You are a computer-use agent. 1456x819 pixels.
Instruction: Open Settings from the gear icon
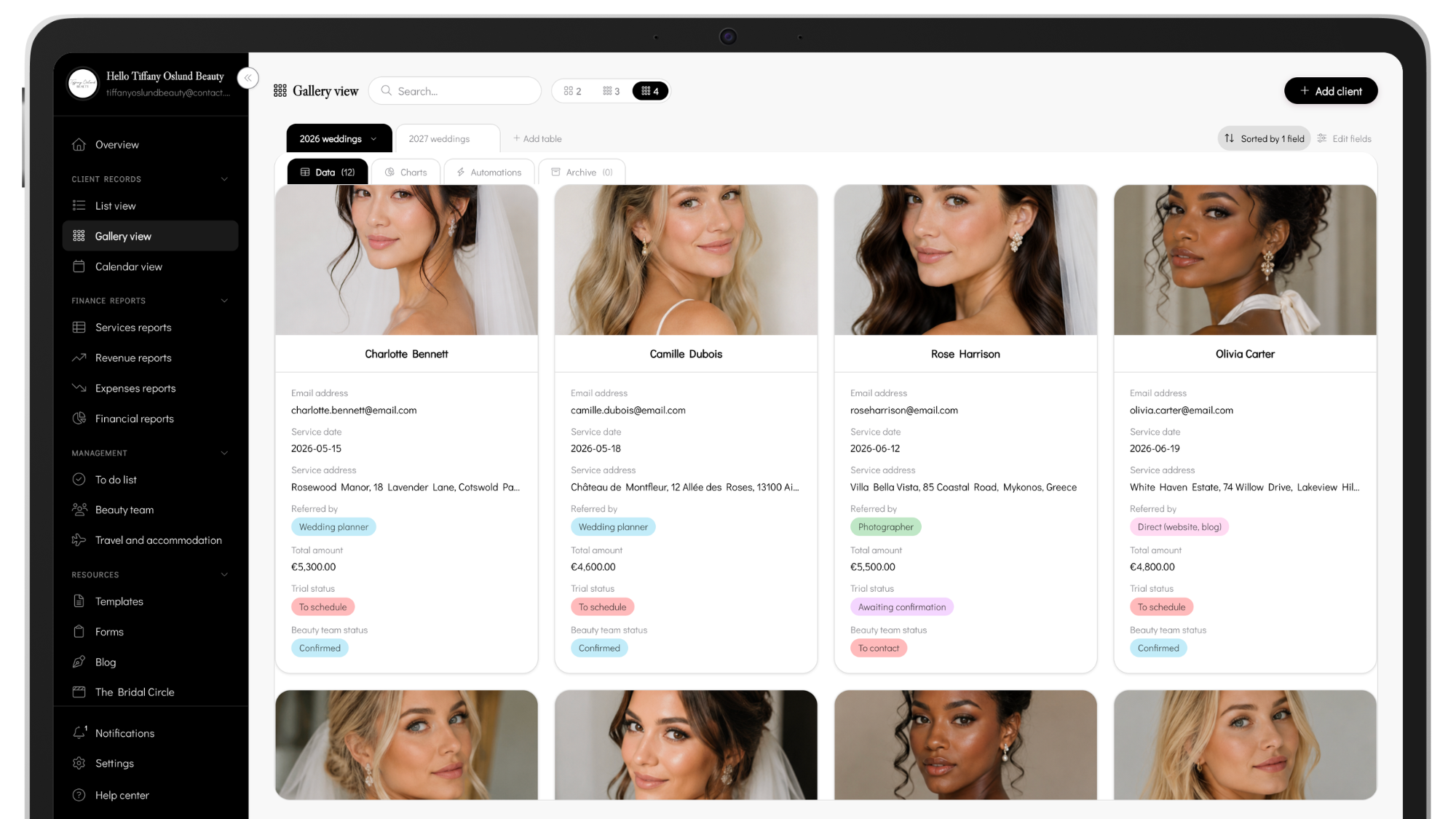click(79, 763)
